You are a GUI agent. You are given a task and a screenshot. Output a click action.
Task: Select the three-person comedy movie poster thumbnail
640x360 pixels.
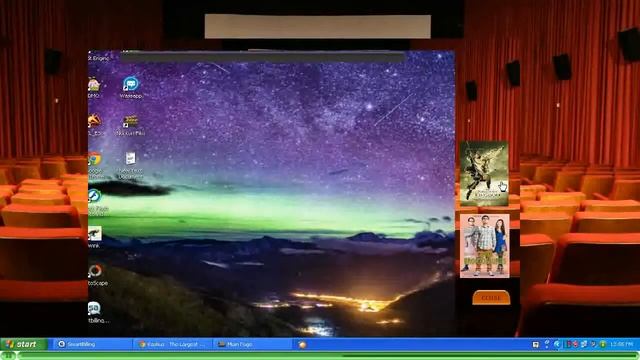pyautogui.click(x=484, y=246)
